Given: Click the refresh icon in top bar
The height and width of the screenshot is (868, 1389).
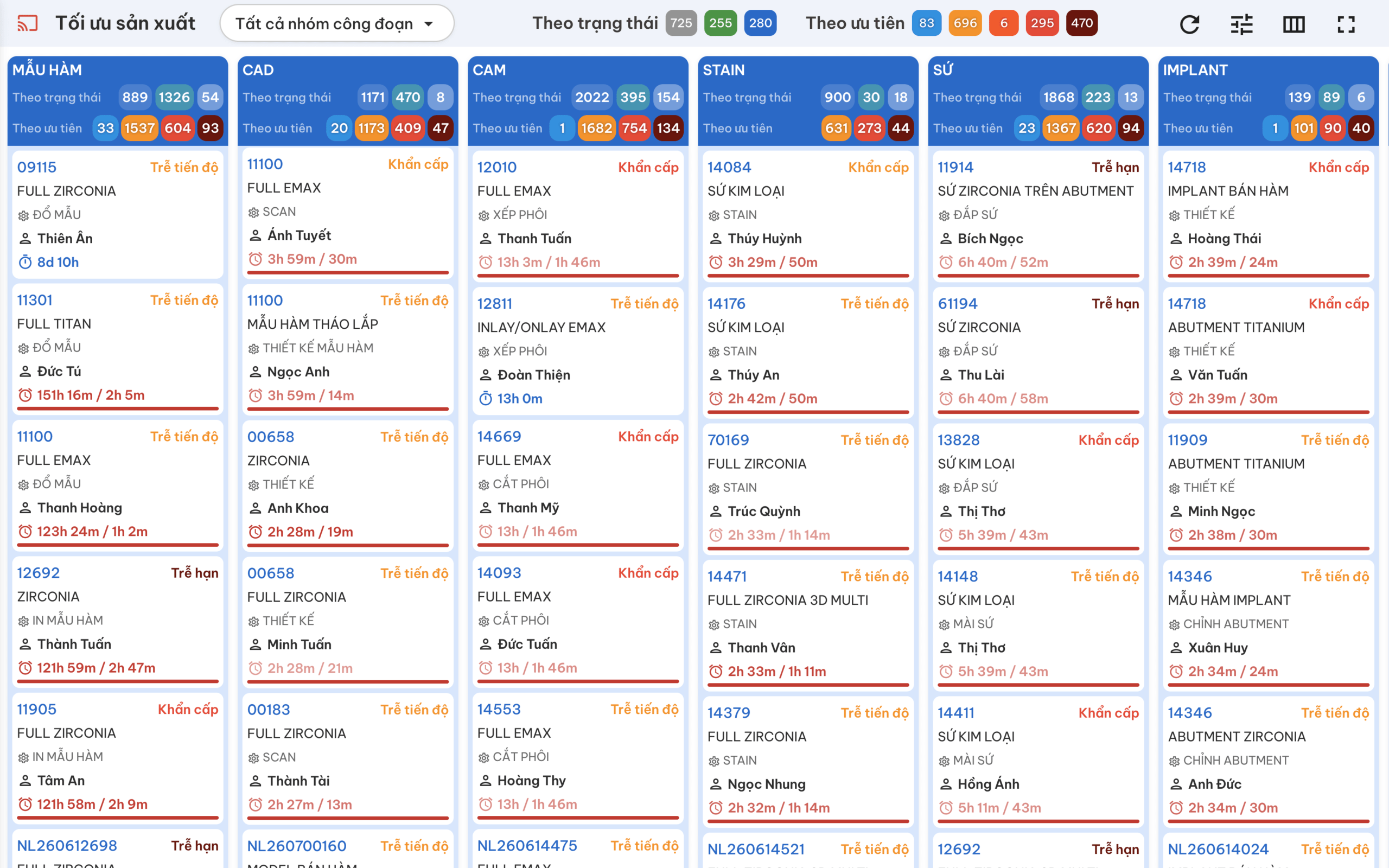Looking at the screenshot, I should pyautogui.click(x=1189, y=23).
